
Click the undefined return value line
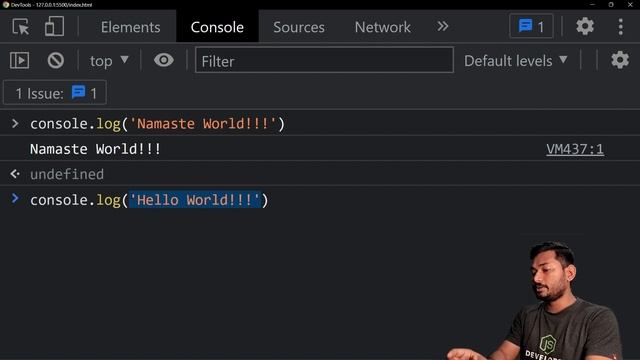coord(67,174)
